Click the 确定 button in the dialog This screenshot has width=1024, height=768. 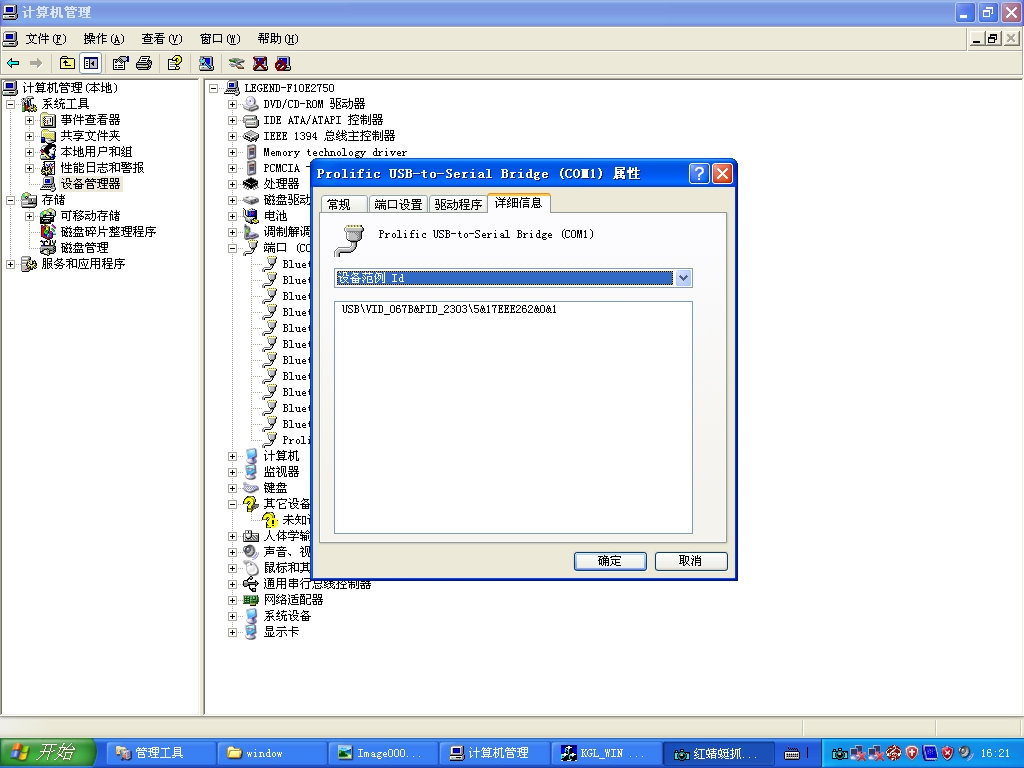610,561
